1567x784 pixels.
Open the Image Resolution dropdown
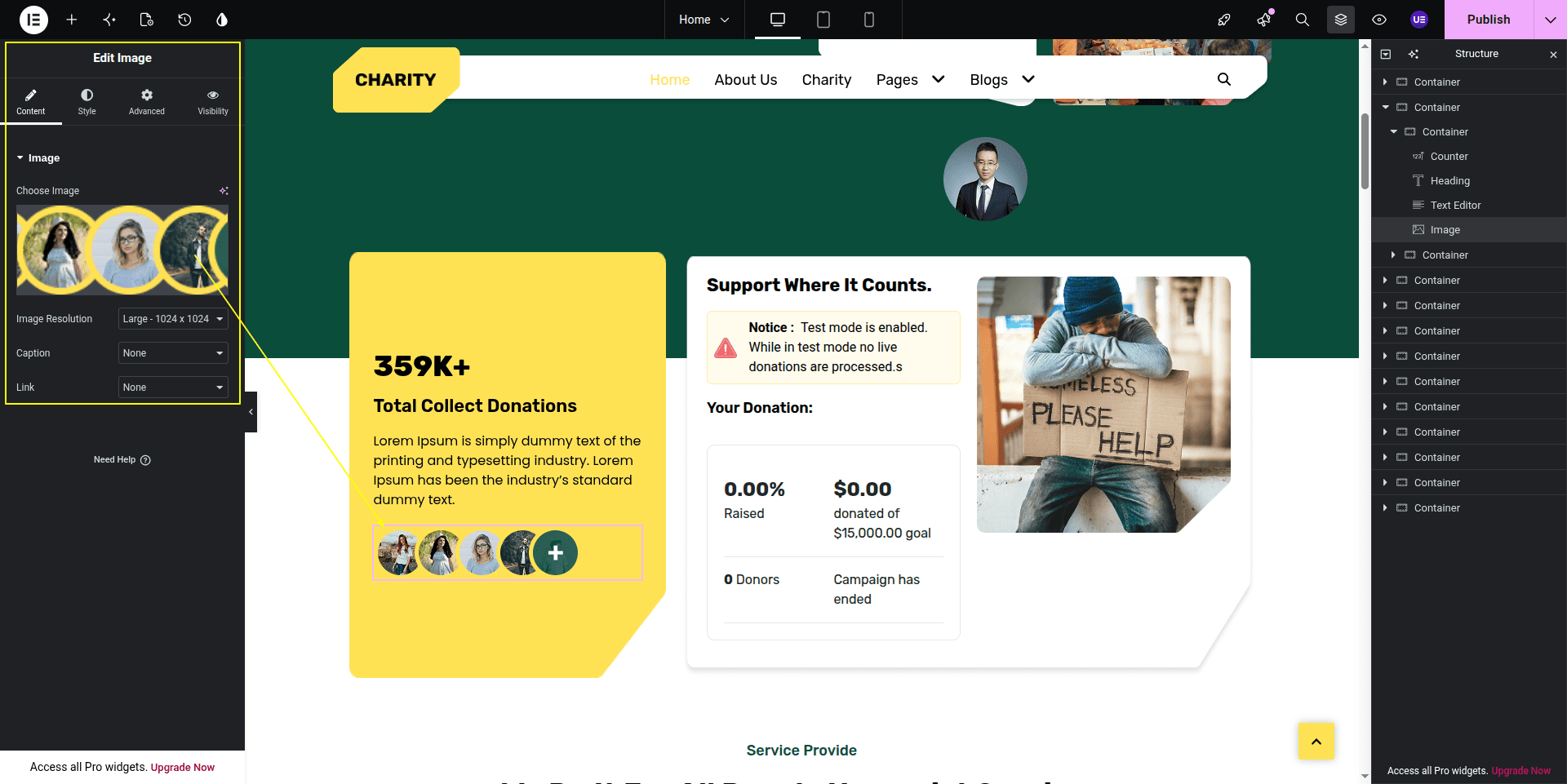click(173, 319)
